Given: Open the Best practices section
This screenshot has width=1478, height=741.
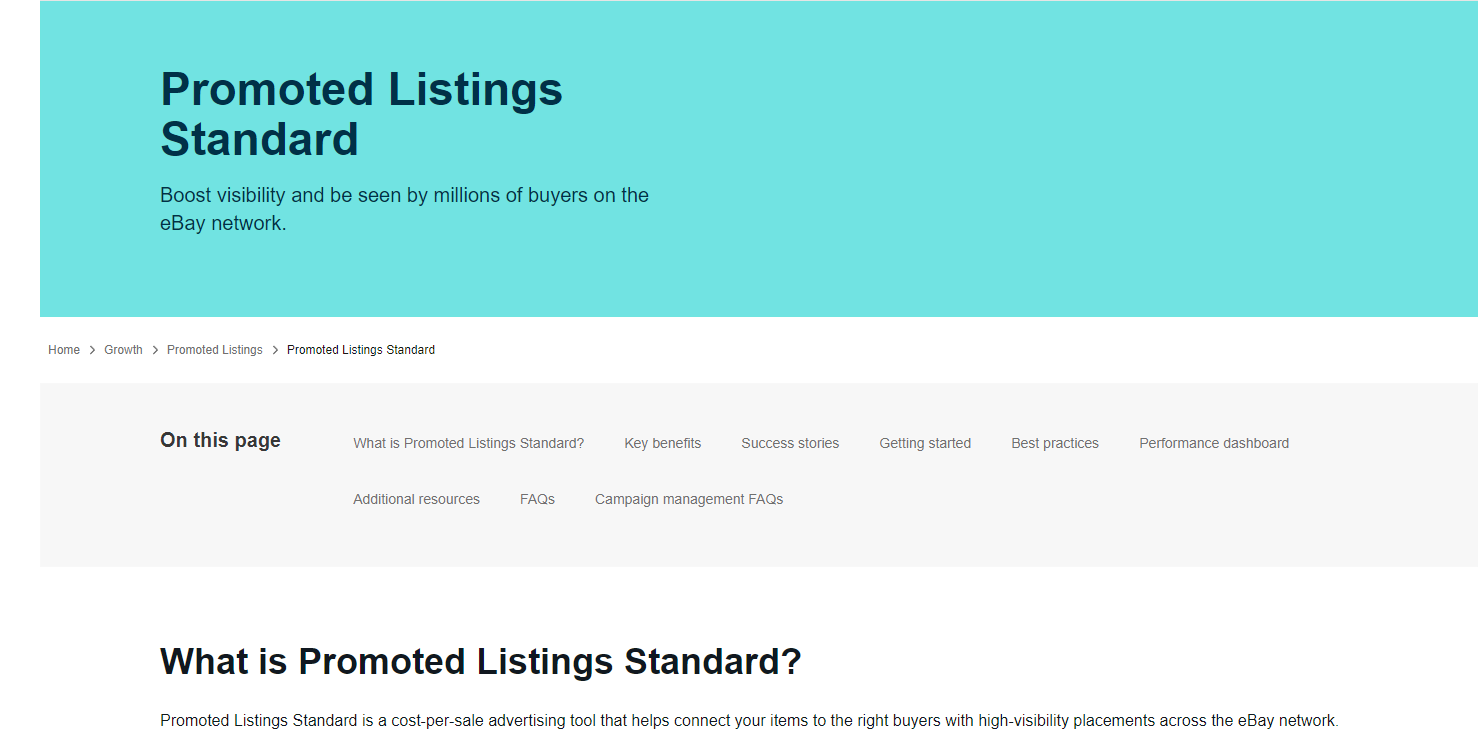Looking at the screenshot, I should pyautogui.click(x=1054, y=442).
